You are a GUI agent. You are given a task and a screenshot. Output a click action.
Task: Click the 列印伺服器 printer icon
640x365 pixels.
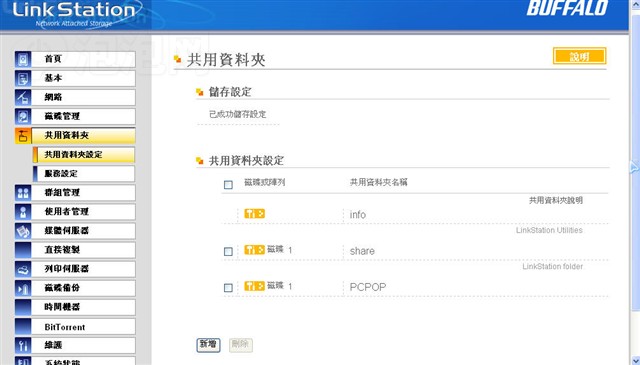tap(23, 269)
